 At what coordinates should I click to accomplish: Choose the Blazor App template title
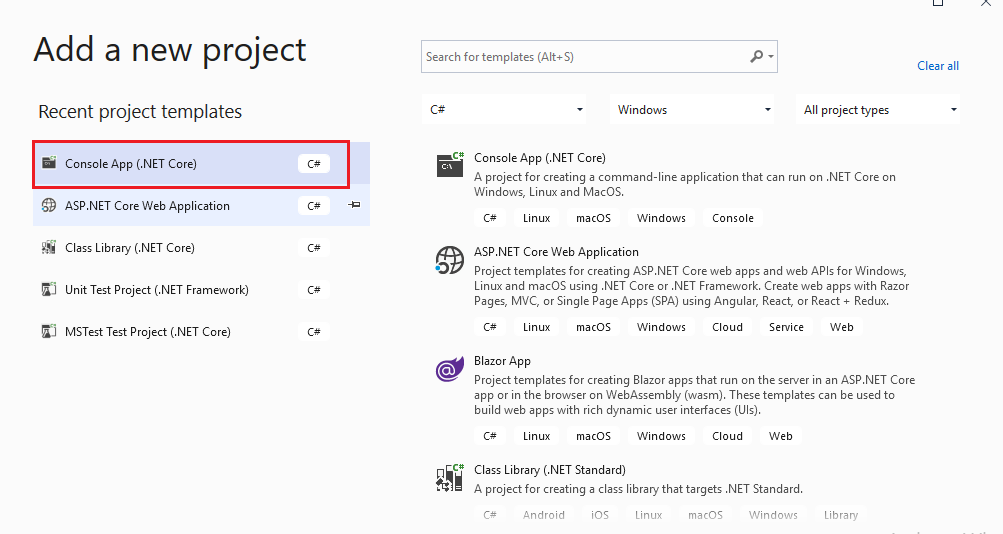[502, 361]
